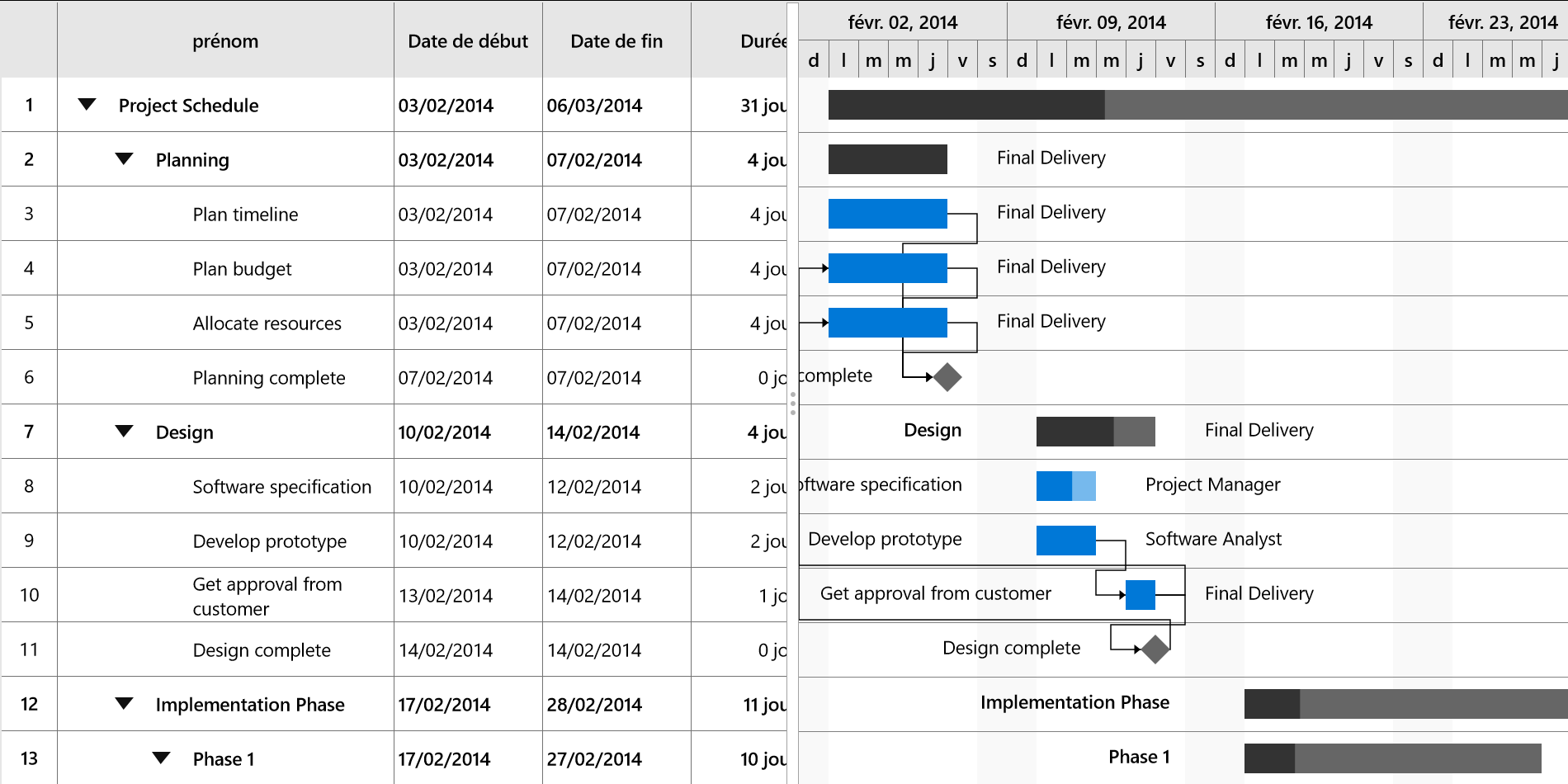Click the Date de fin column header

tap(616, 40)
